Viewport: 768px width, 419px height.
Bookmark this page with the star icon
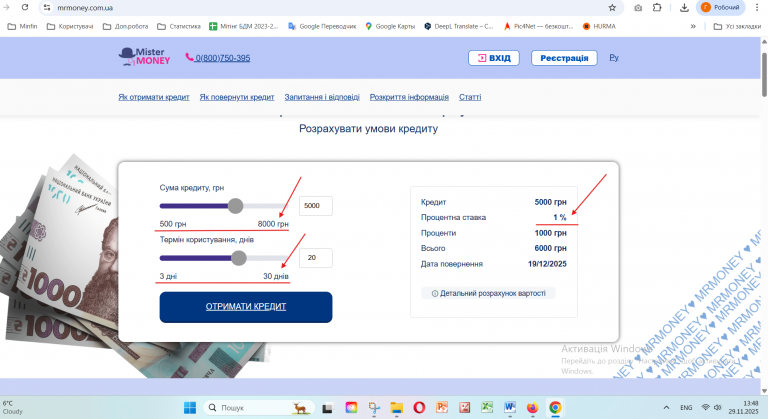612,7
